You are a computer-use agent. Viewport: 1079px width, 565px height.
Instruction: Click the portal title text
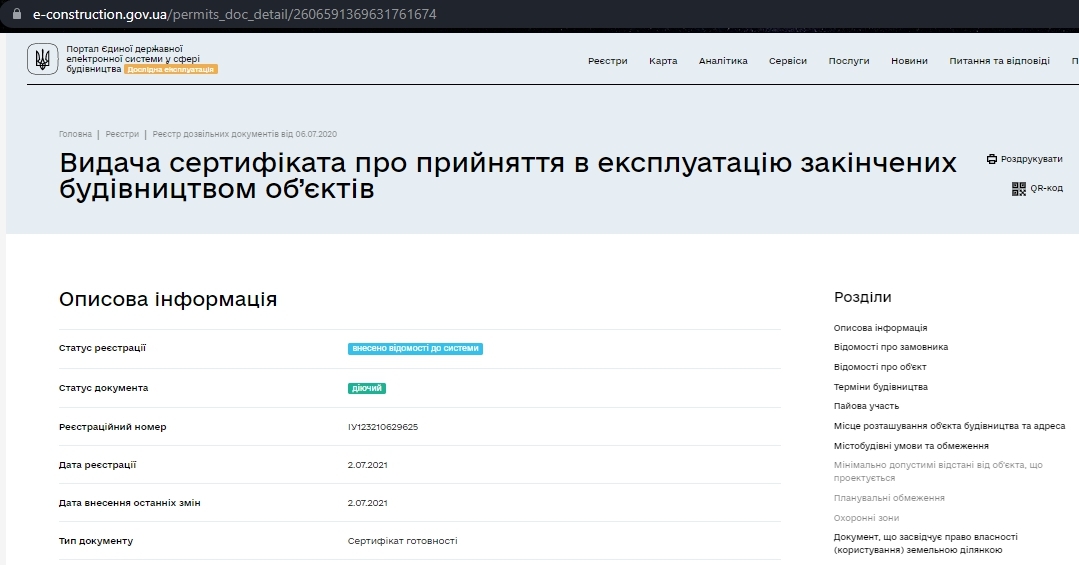tap(133, 59)
